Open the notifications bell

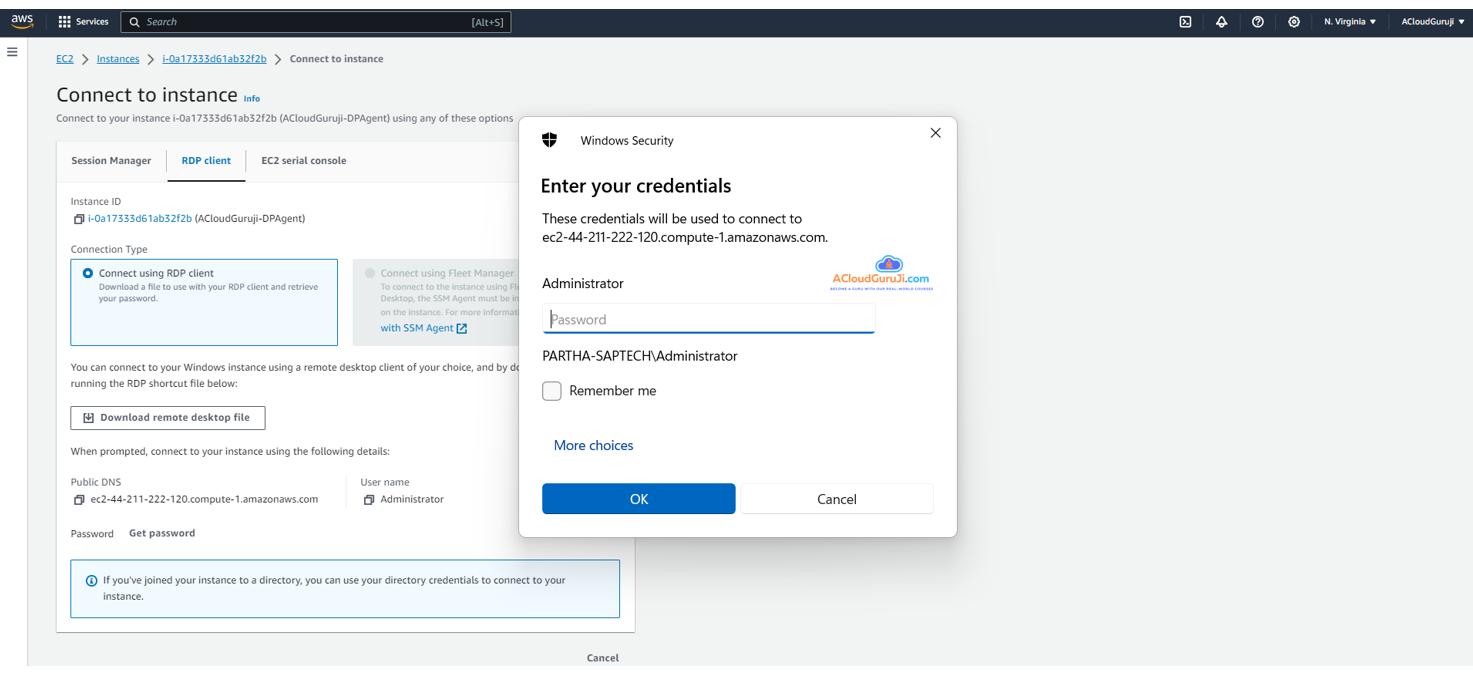[x=1221, y=22]
